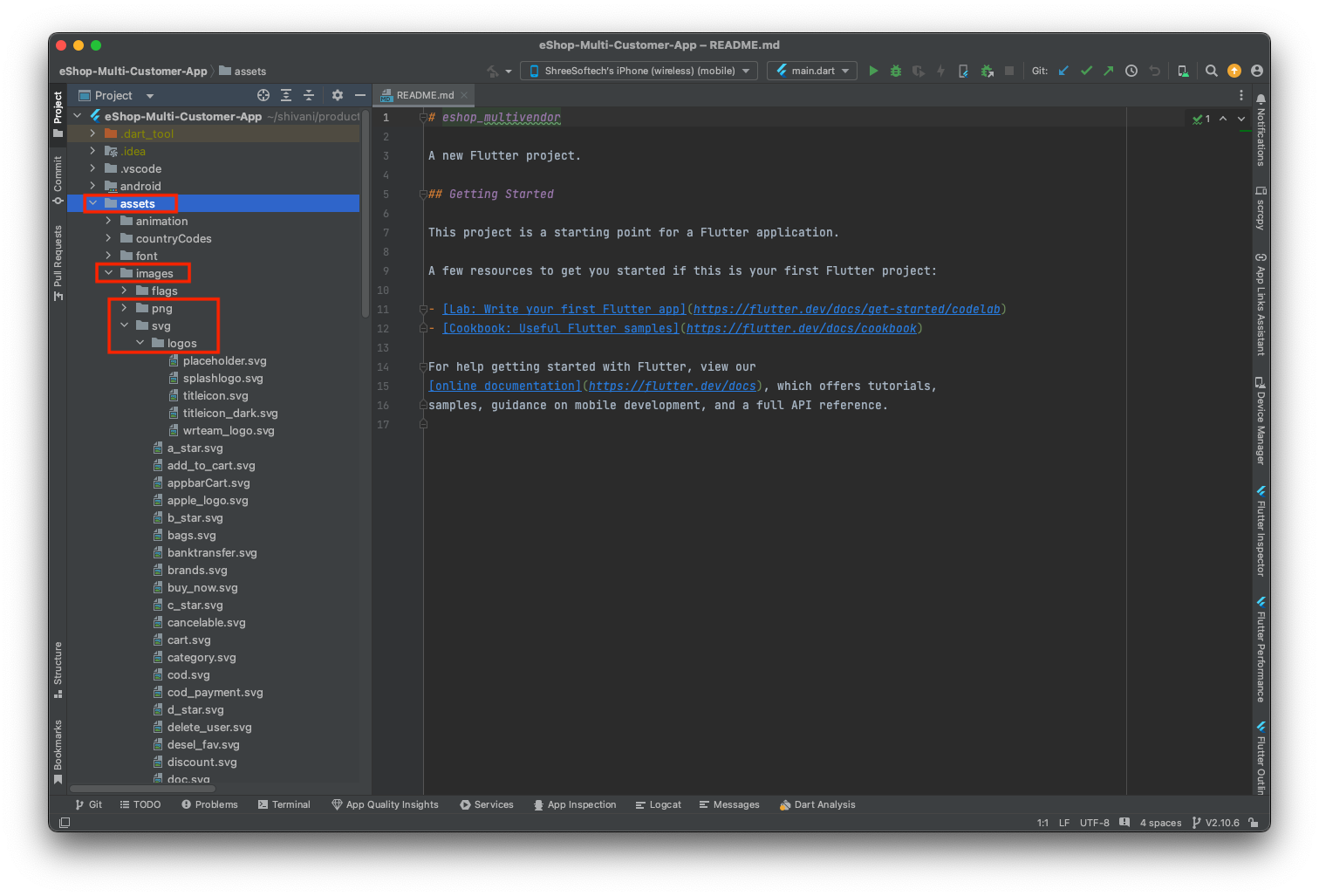Expand the .dart_tool folder
Screen dimensions: 1319x896
[92, 133]
